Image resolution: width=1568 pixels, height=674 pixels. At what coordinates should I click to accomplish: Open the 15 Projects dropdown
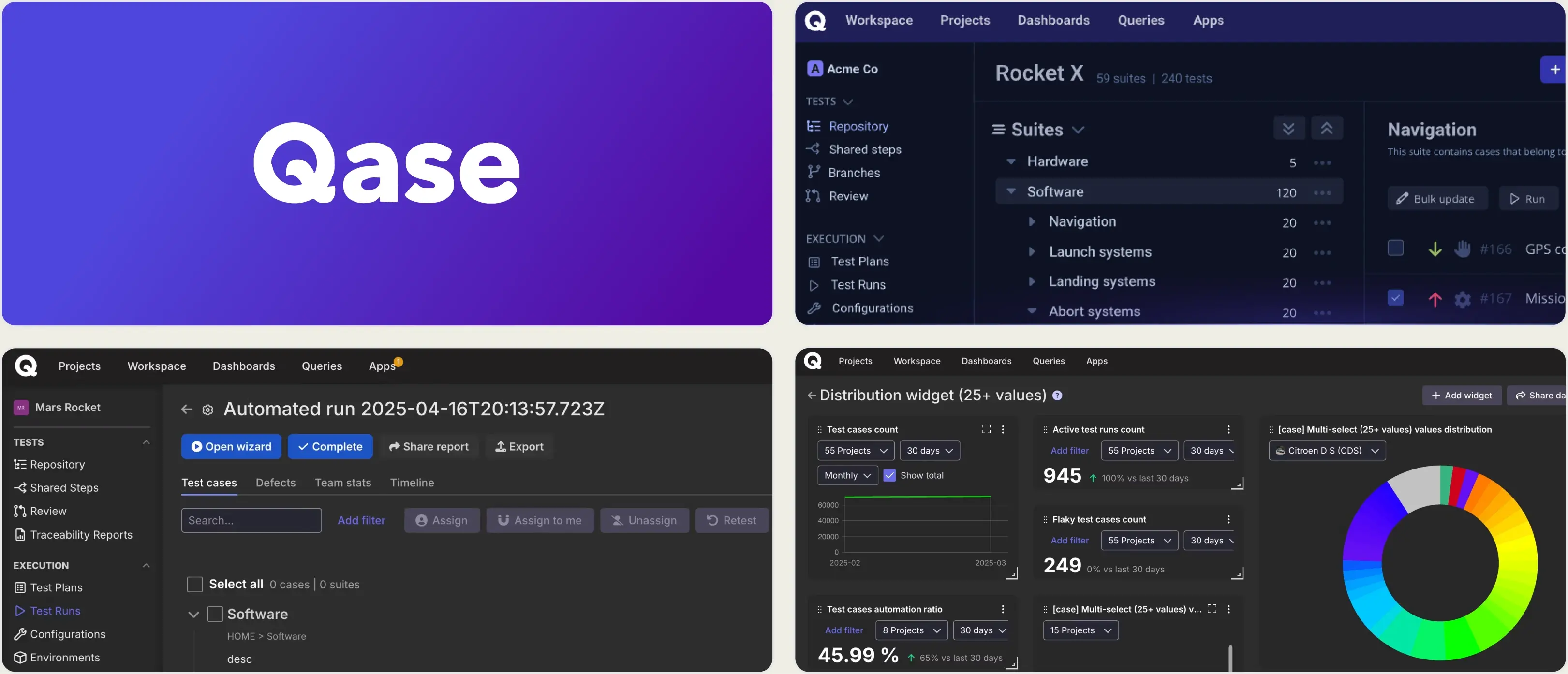[1080, 630]
